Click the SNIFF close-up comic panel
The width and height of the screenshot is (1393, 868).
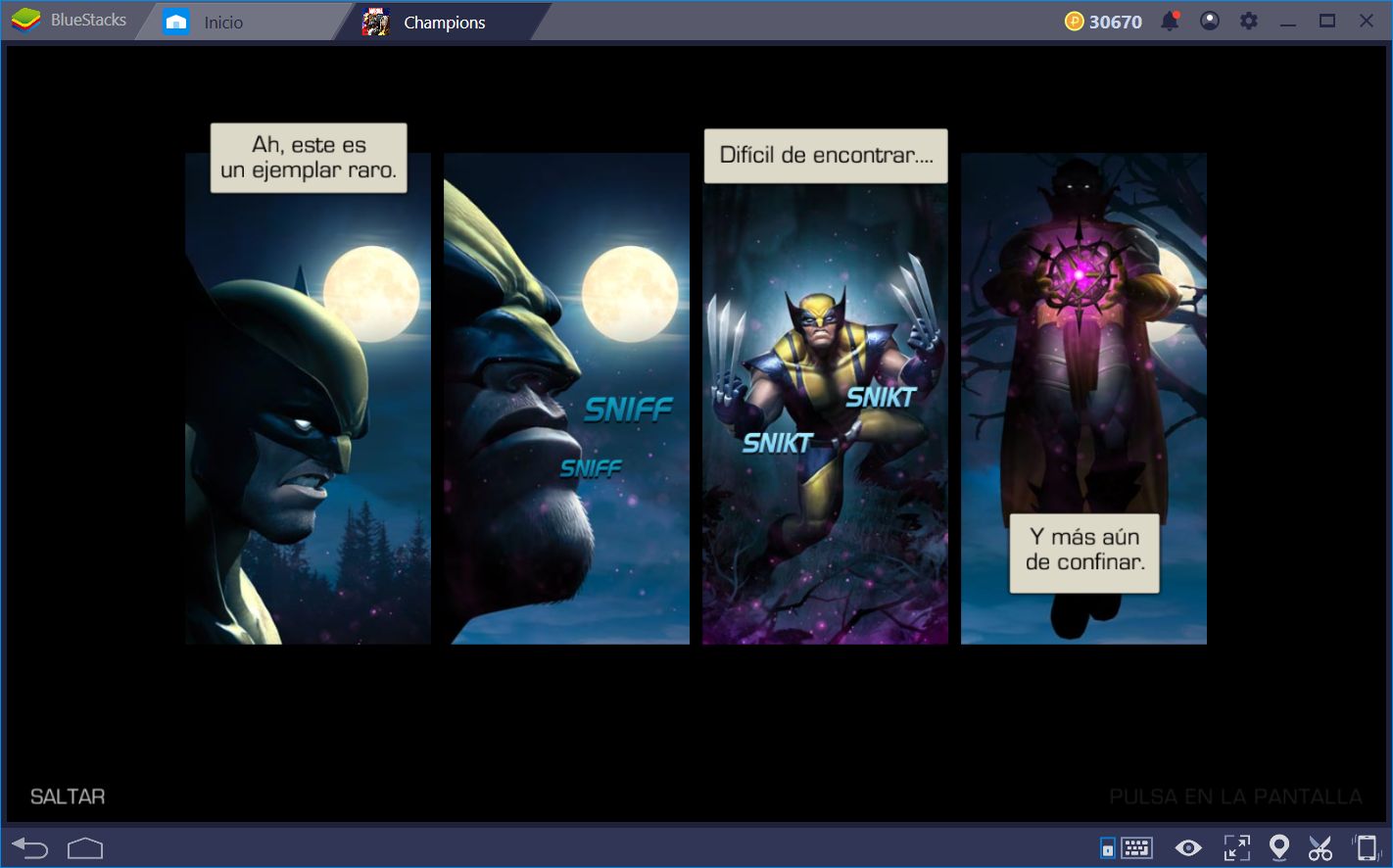tap(566, 398)
